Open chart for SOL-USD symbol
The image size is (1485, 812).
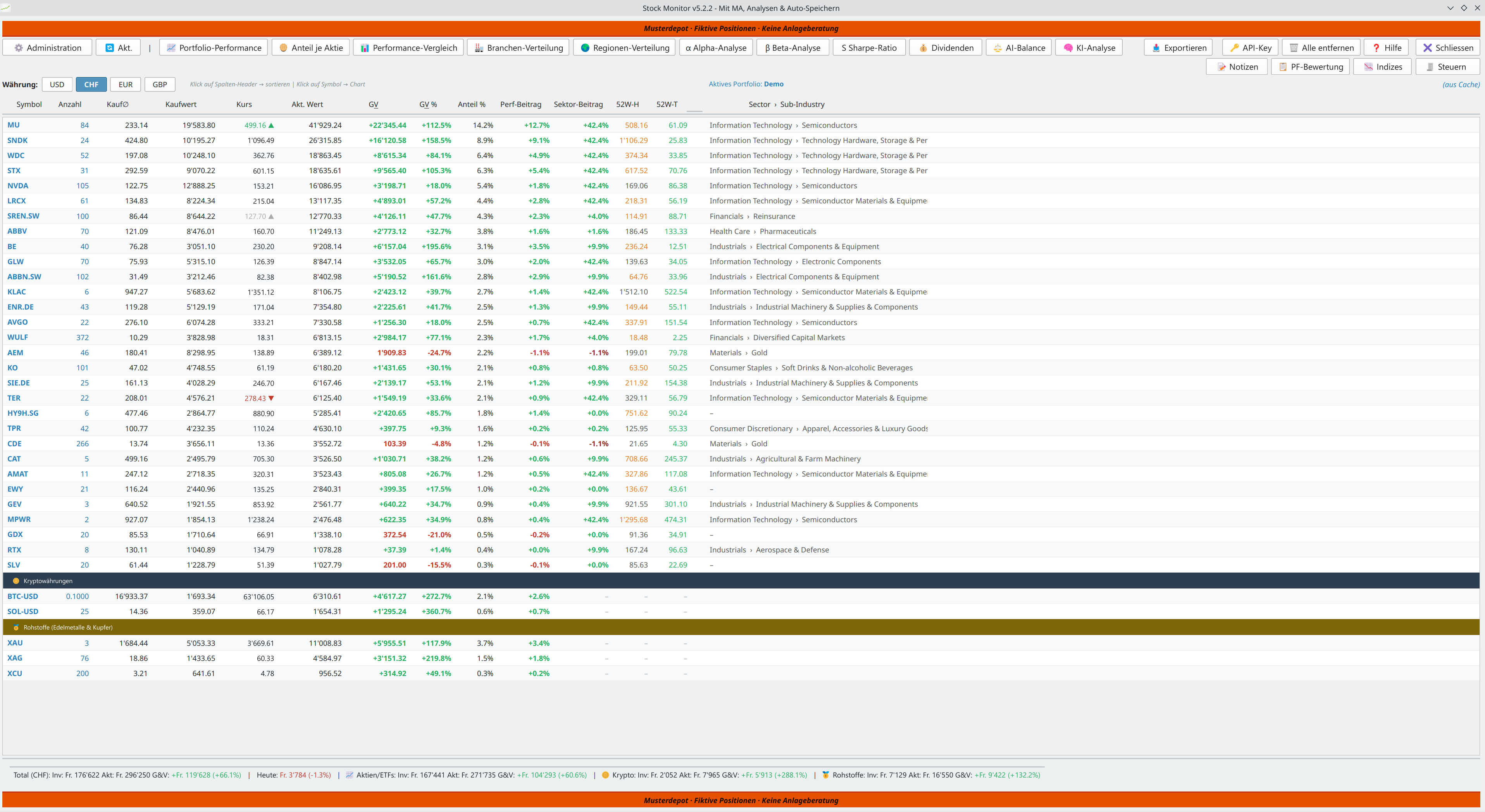(x=22, y=611)
